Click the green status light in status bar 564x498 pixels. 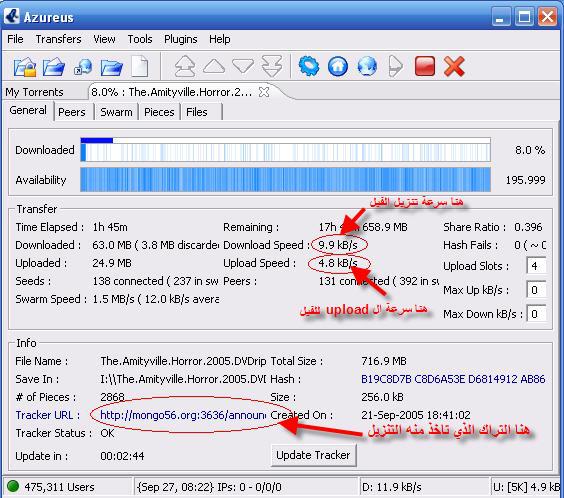click(x=13, y=486)
